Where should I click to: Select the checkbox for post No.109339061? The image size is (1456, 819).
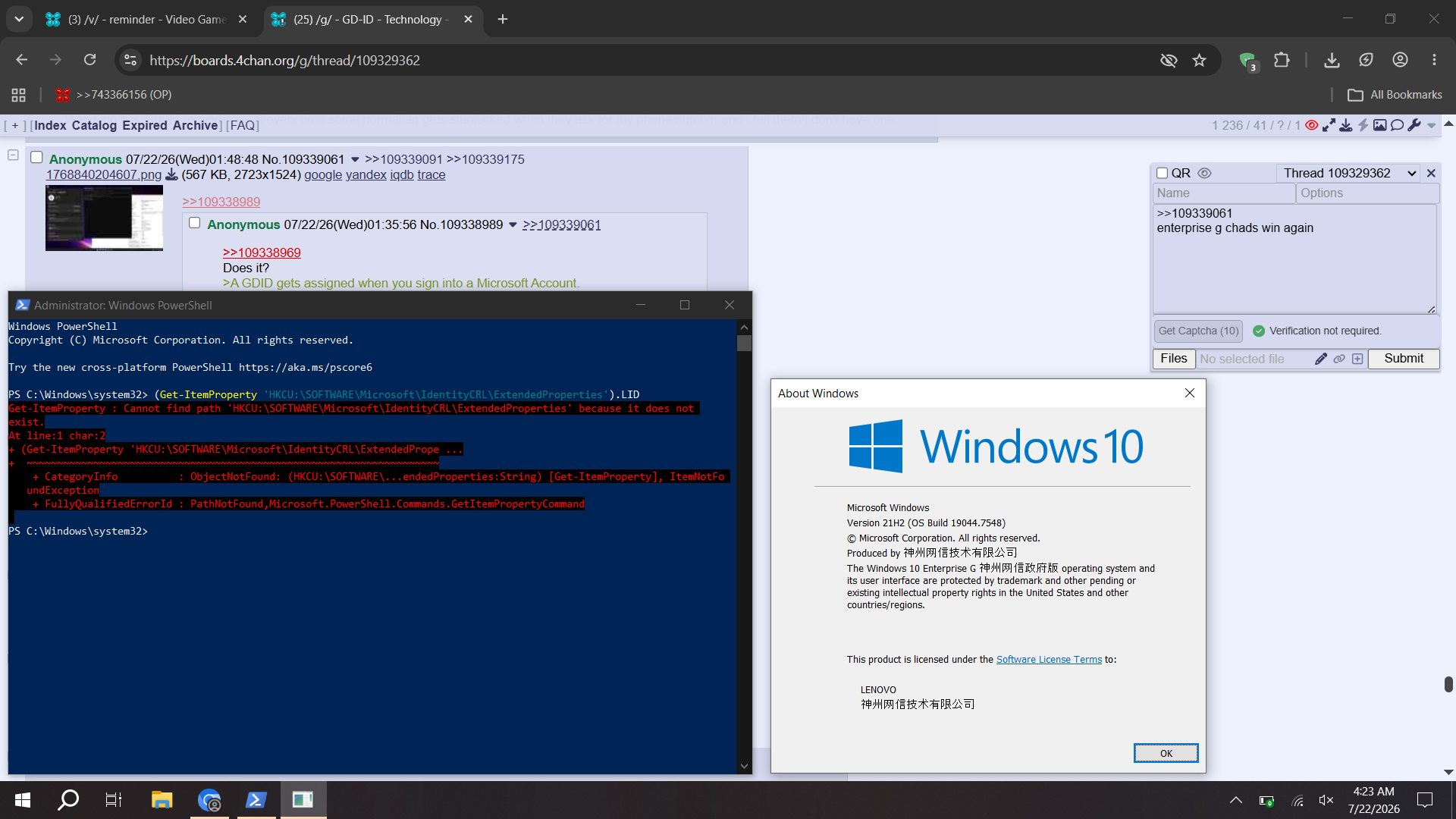coord(36,158)
